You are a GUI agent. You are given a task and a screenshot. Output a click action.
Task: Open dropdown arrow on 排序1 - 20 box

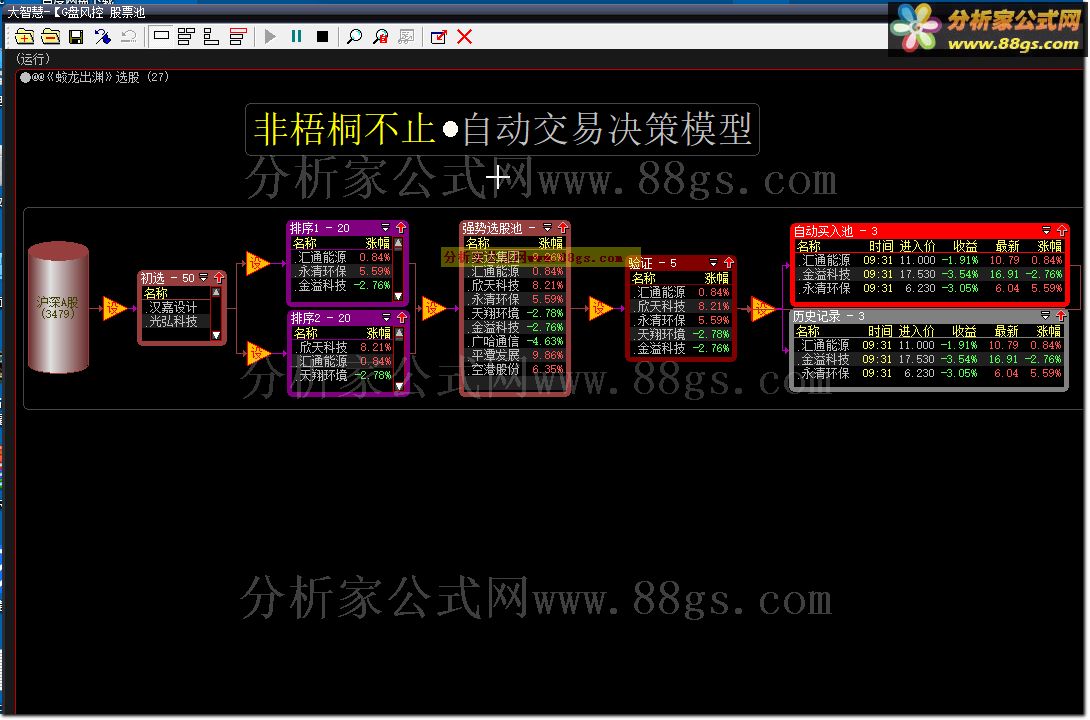pos(386,227)
